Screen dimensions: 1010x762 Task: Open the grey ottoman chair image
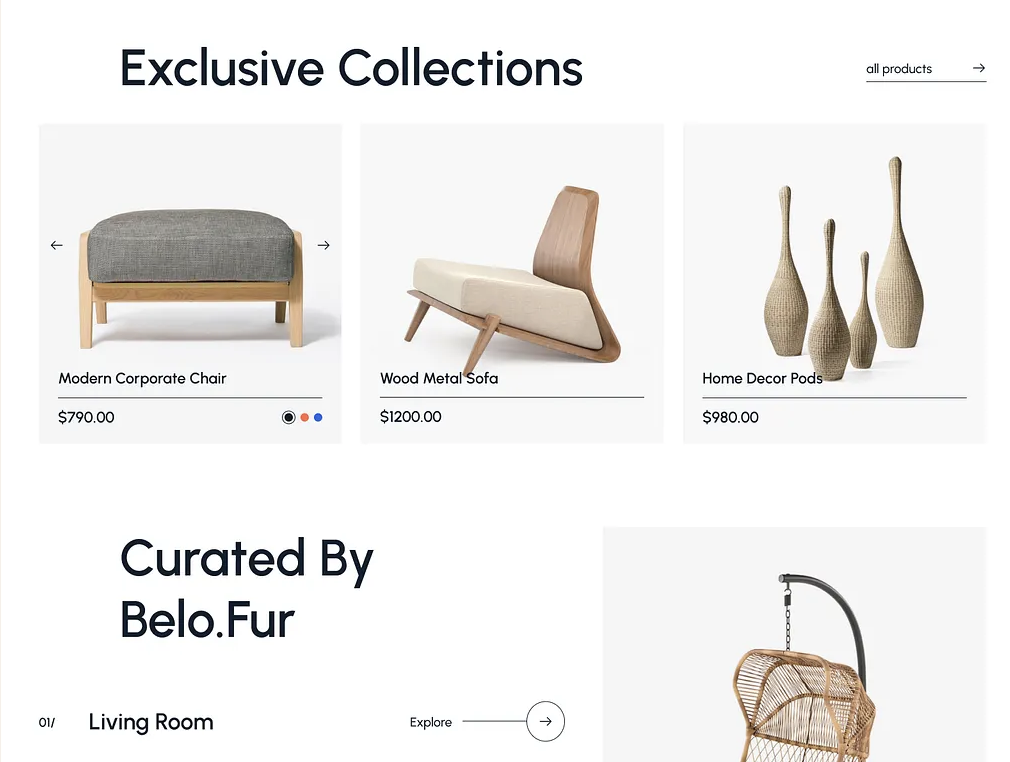(191, 278)
